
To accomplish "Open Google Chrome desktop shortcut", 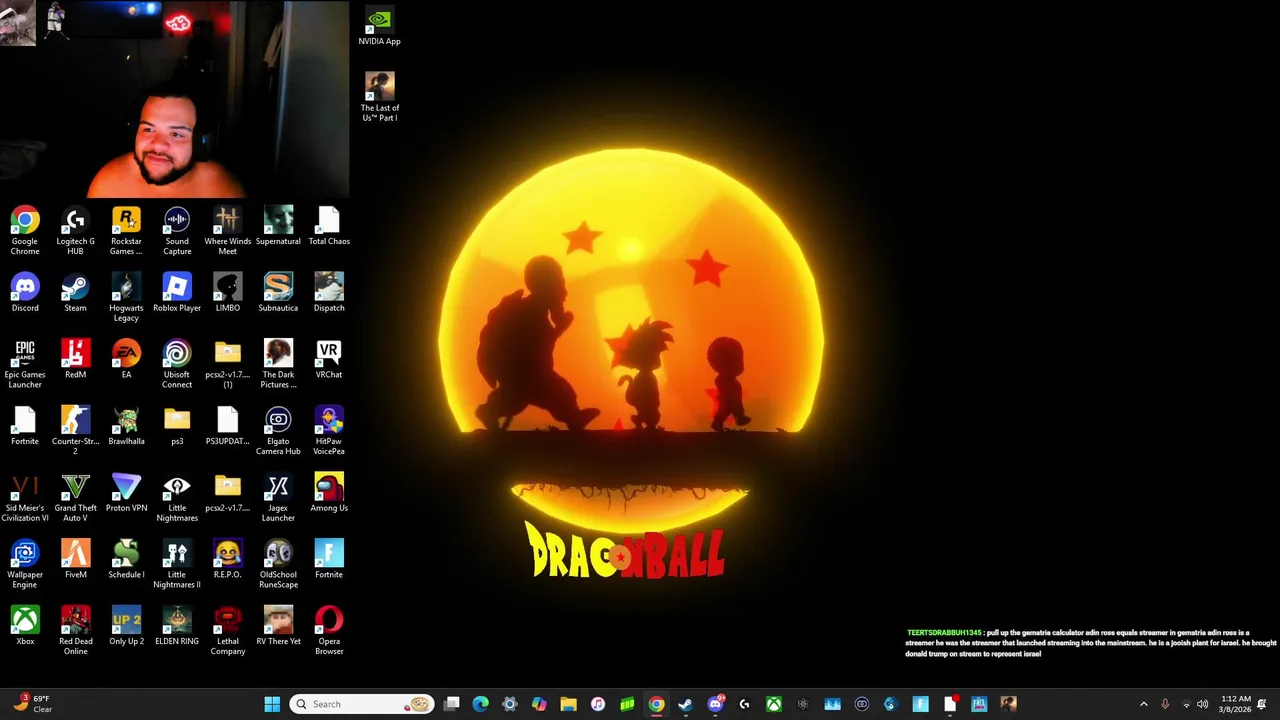I will click(x=25, y=231).
